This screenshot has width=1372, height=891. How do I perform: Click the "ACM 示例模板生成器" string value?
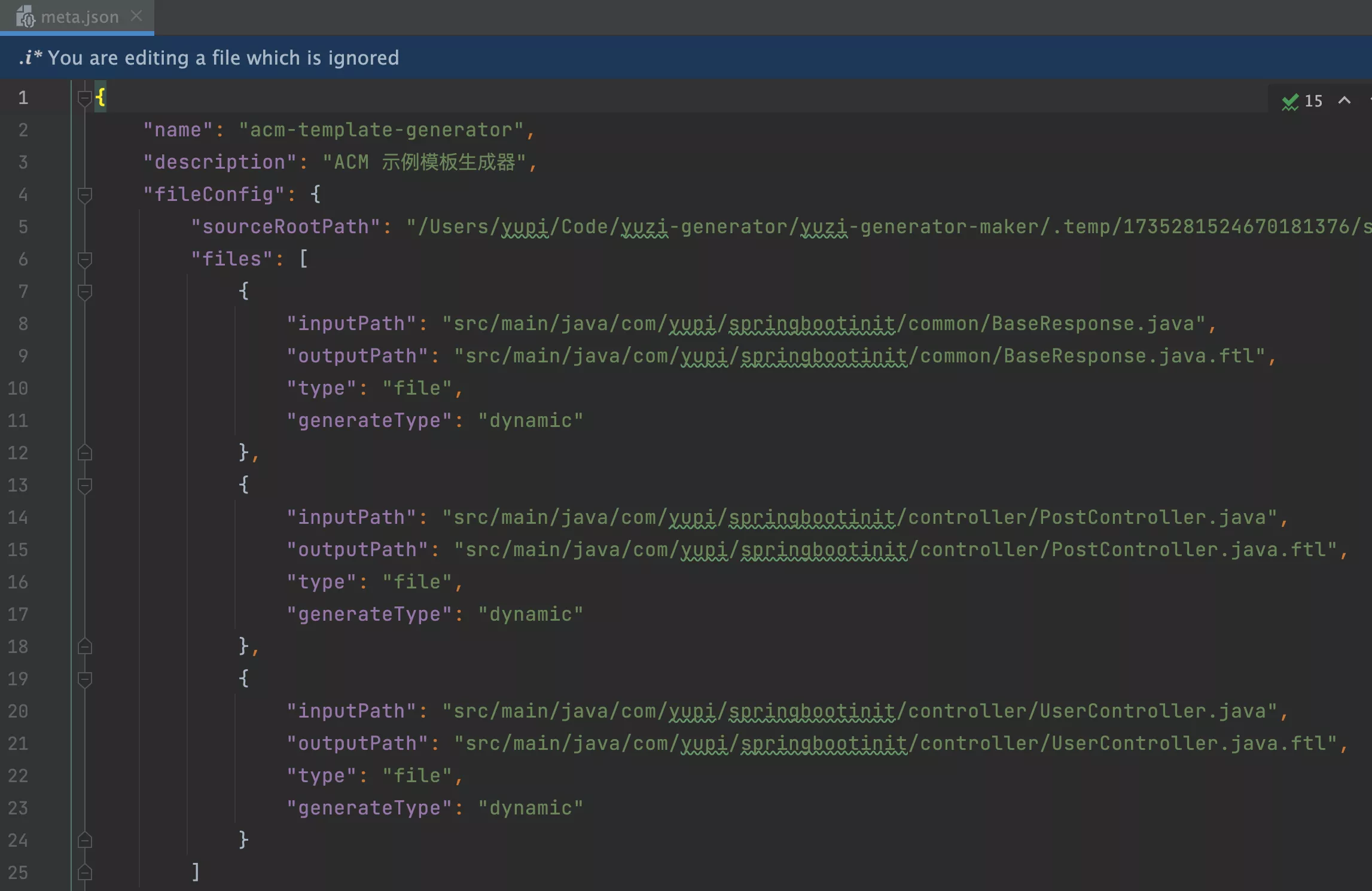coord(424,162)
